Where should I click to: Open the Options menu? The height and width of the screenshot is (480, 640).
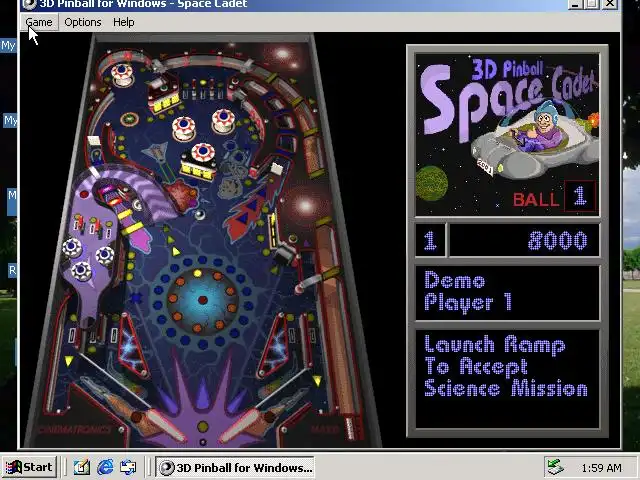83,22
